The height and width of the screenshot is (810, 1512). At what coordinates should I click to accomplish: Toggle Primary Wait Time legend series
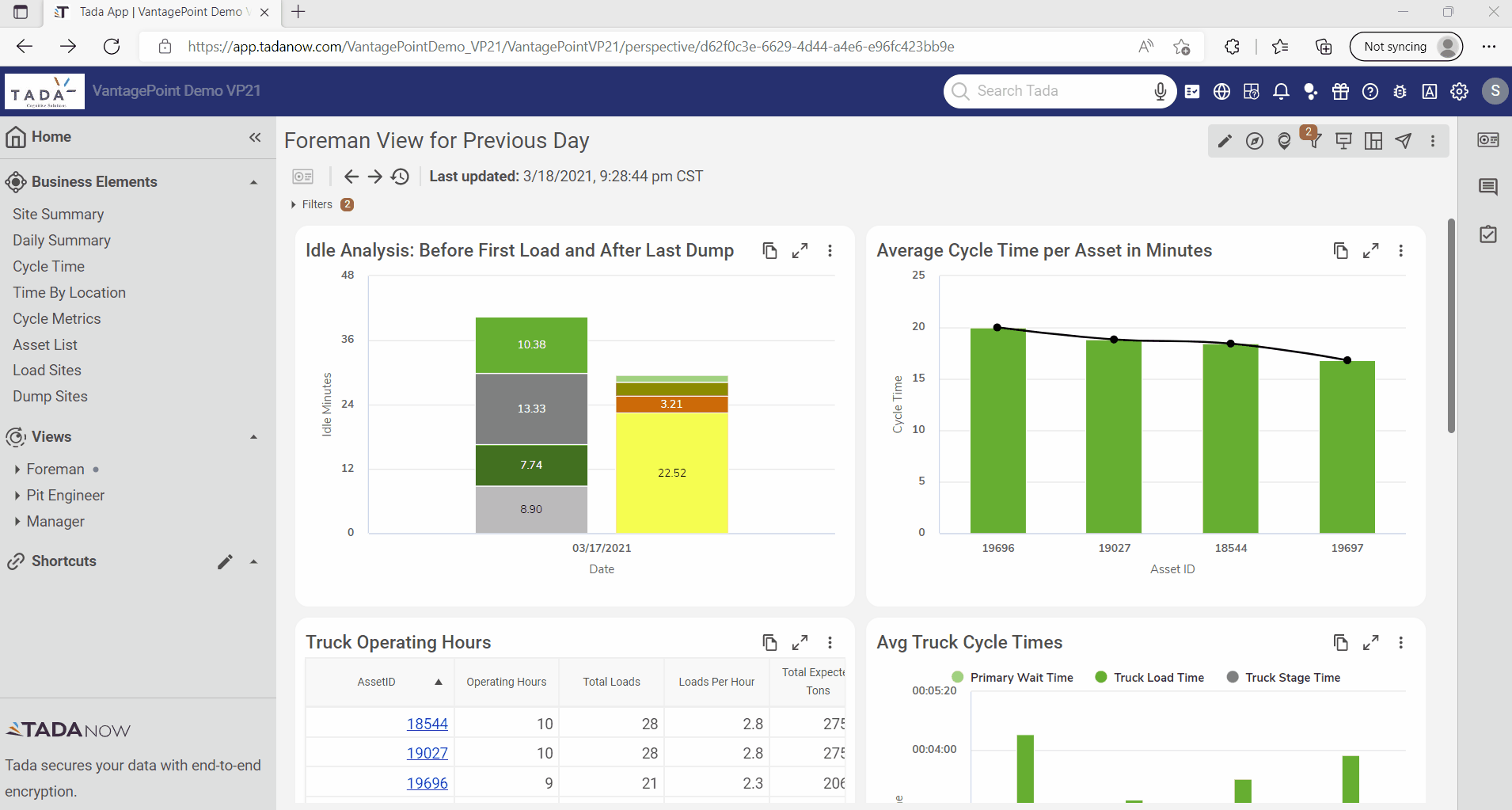coord(1012,678)
